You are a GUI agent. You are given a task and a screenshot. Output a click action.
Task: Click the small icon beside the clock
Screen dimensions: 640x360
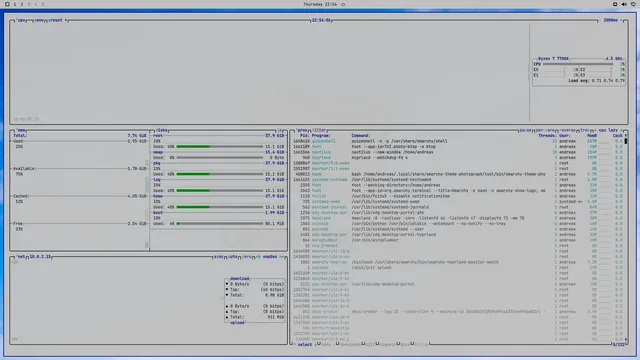point(343,4)
